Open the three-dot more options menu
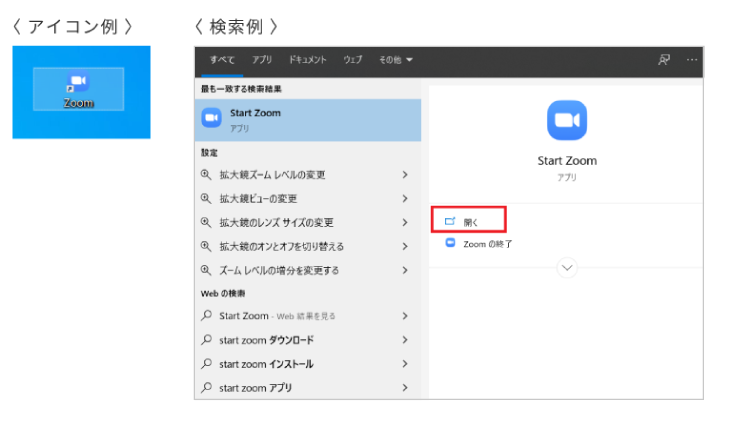Viewport: 730px width, 423px height. (x=692, y=60)
